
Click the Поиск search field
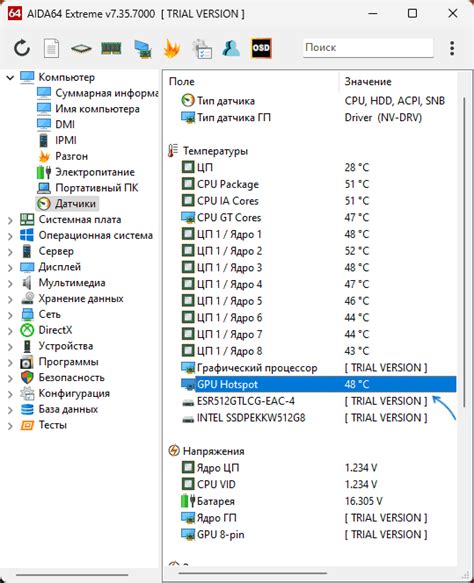click(368, 48)
